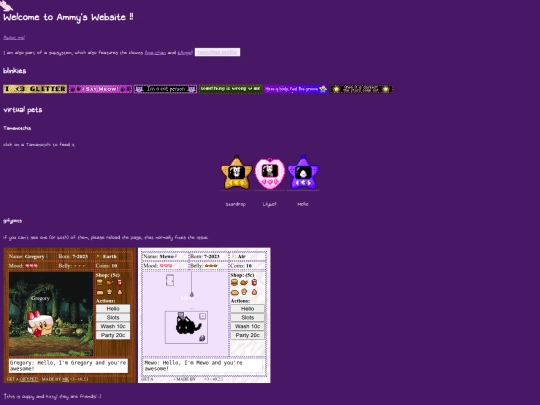Viewport: 540px width, 405px height.
Task: Buy the pink ice cream in Gregory's shop
Action: (120, 292)
